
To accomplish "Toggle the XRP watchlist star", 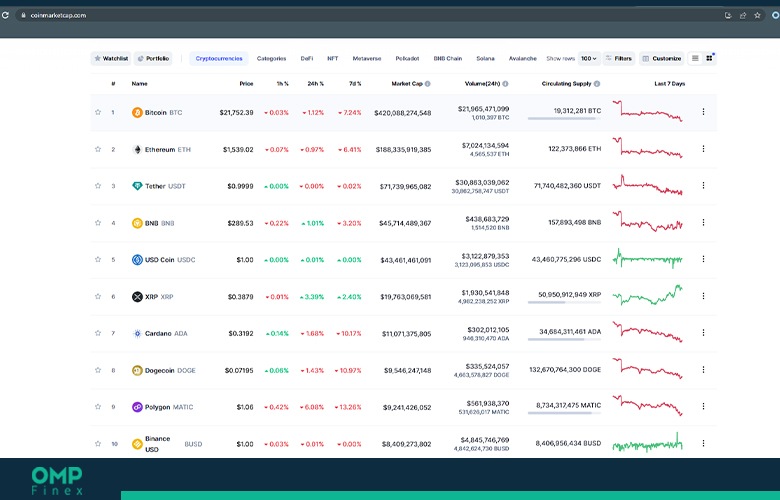I will pos(98,297).
